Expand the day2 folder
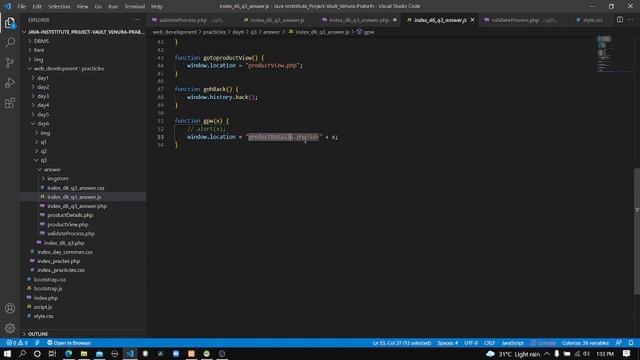The width and height of the screenshot is (640, 360). [x=43, y=87]
